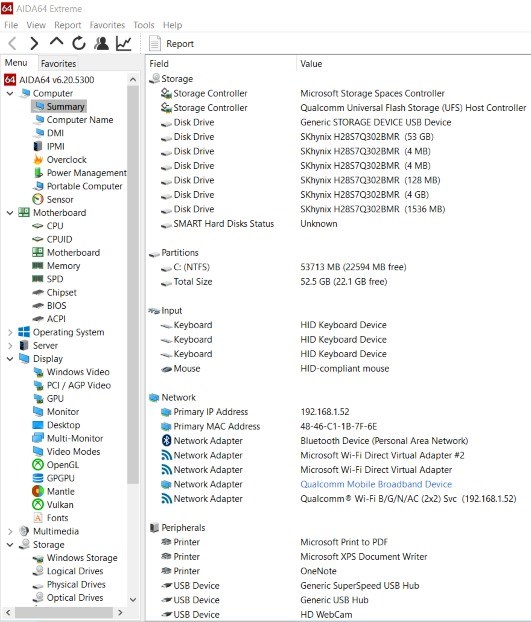Open the File menu

coord(11,25)
